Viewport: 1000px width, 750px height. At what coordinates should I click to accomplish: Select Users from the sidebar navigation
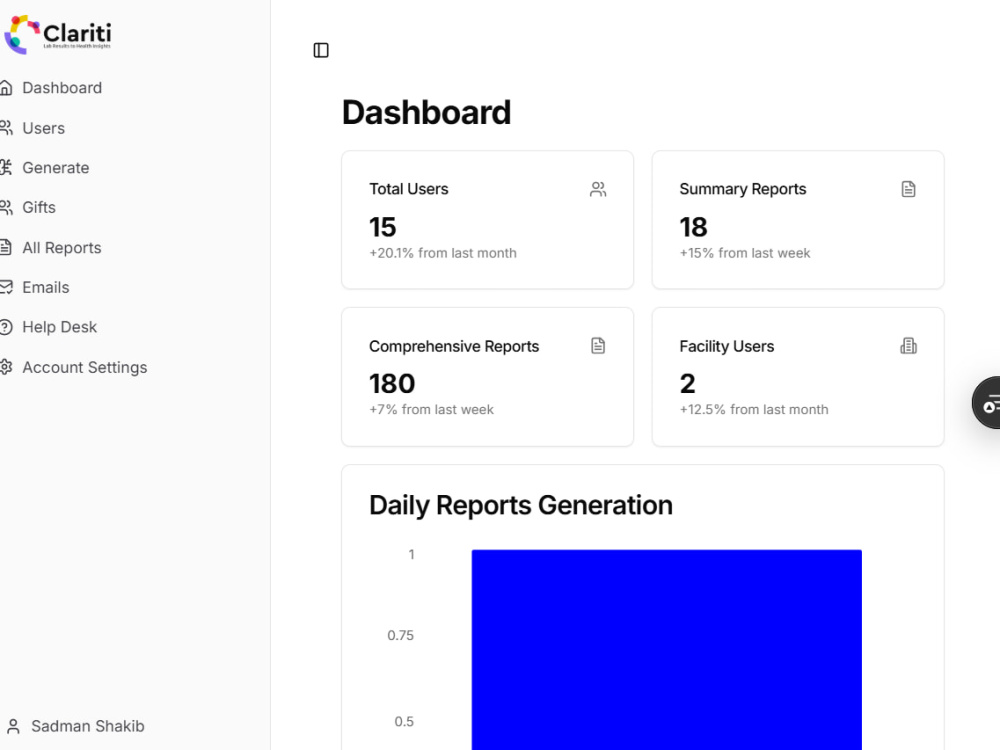click(45, 128)
